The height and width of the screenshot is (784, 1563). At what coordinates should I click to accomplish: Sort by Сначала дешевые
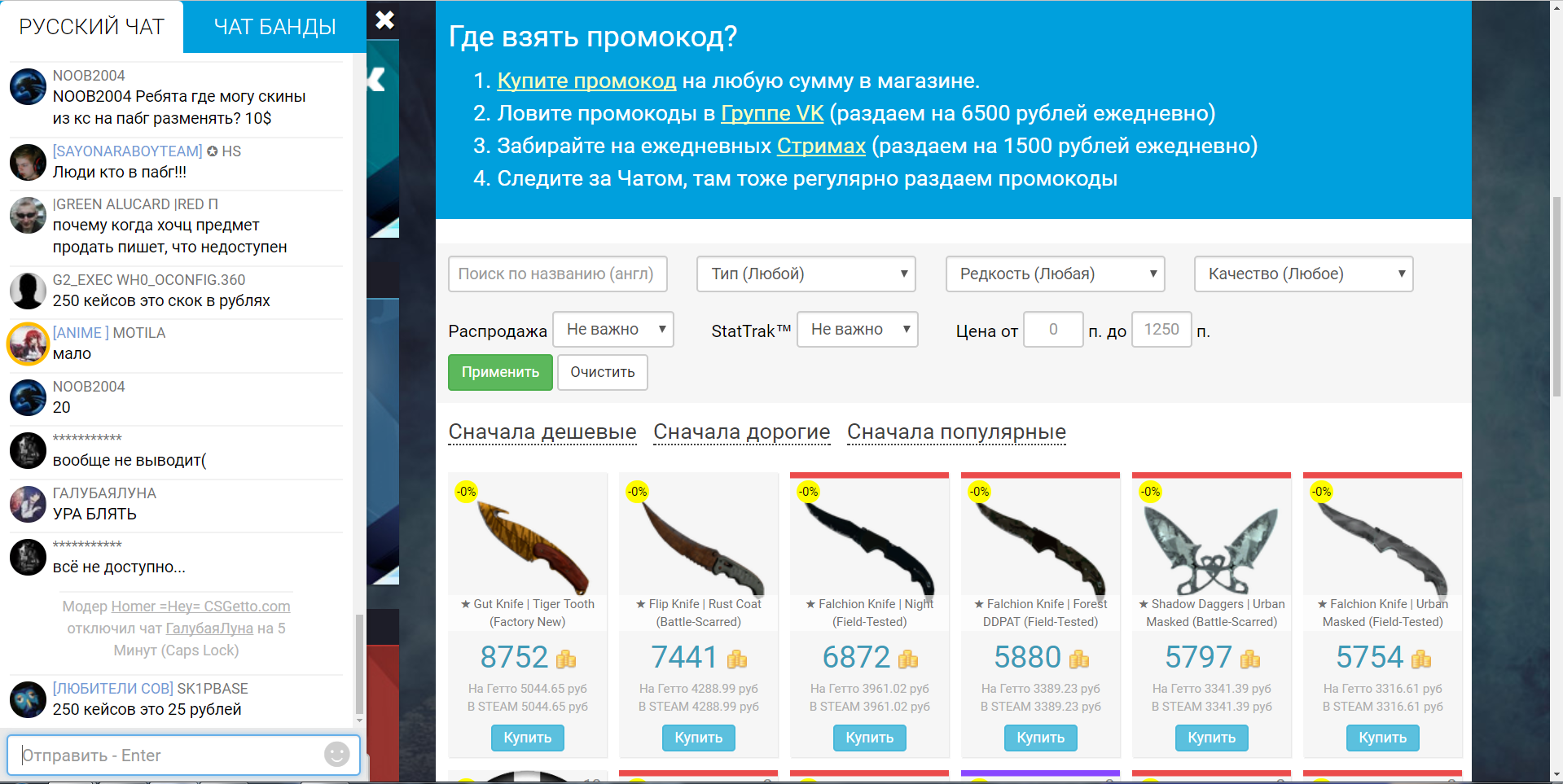click(542, 432)
